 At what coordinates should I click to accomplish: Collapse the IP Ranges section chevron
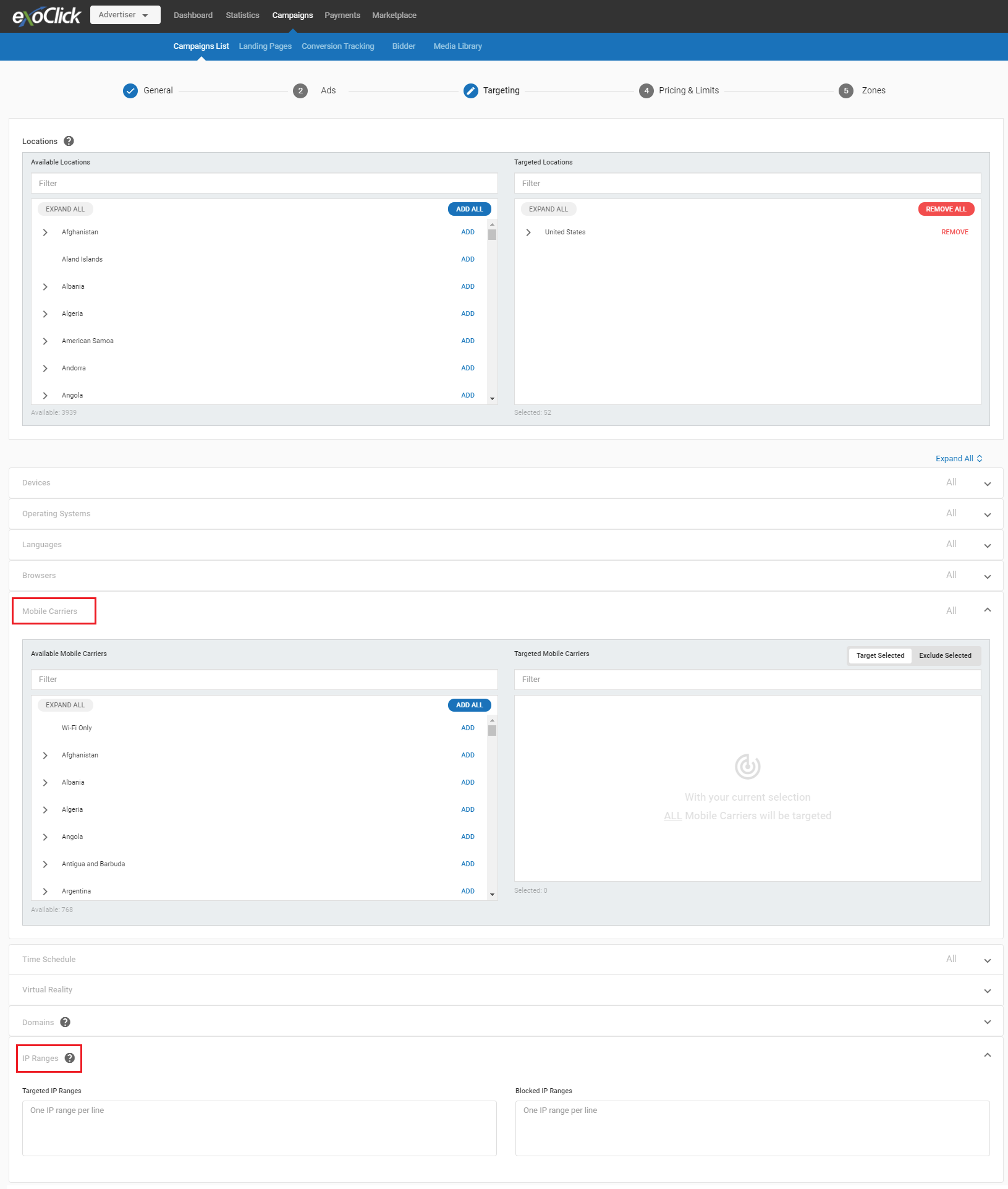(x=988, y=1055)
